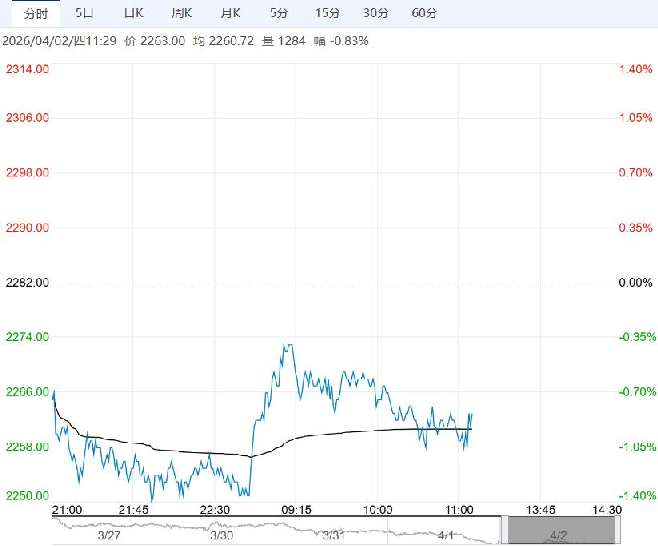
Task: Open the 日K daily candlestick tab
Action: pos(132,13)
